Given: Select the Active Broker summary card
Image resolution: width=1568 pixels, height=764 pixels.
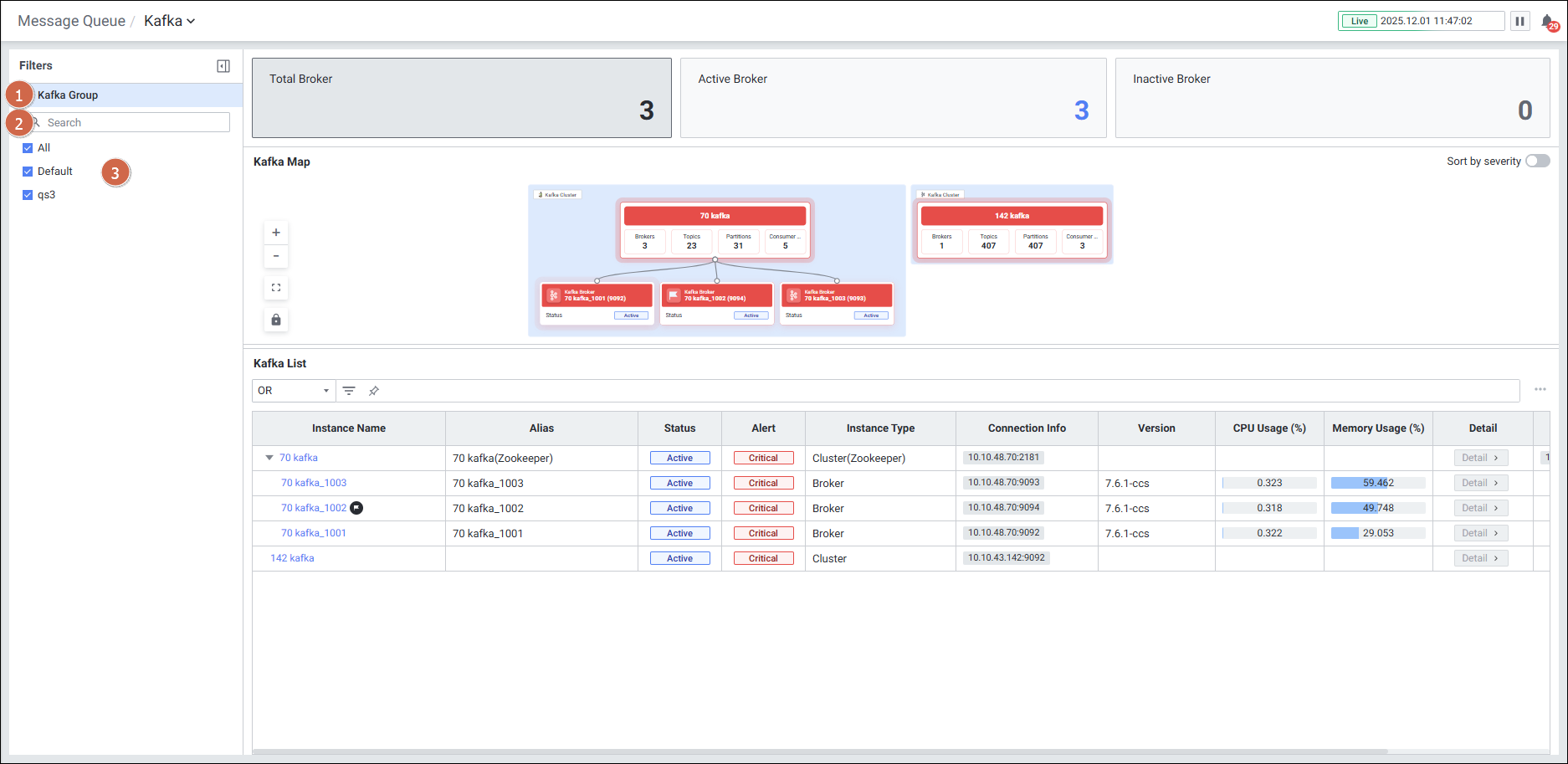Looking at the screenshot, I should click(x=893, y=98).
